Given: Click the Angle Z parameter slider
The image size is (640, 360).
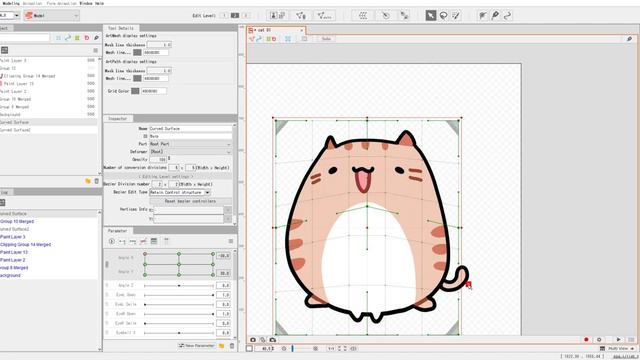Looking at the screenshot, I should (179, 285).
